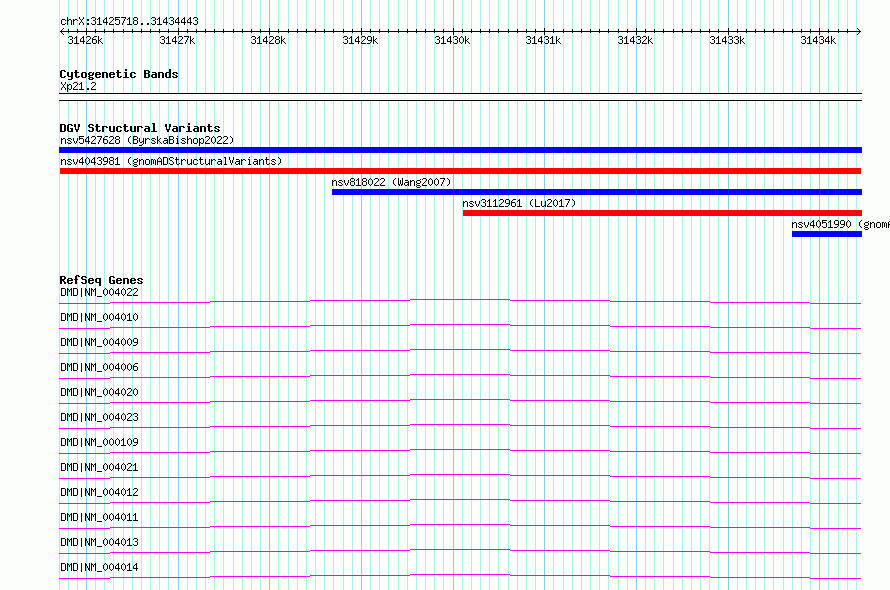Click variant label nsv4043981 (gnomADStructuralVariants)

pos(171,161)
